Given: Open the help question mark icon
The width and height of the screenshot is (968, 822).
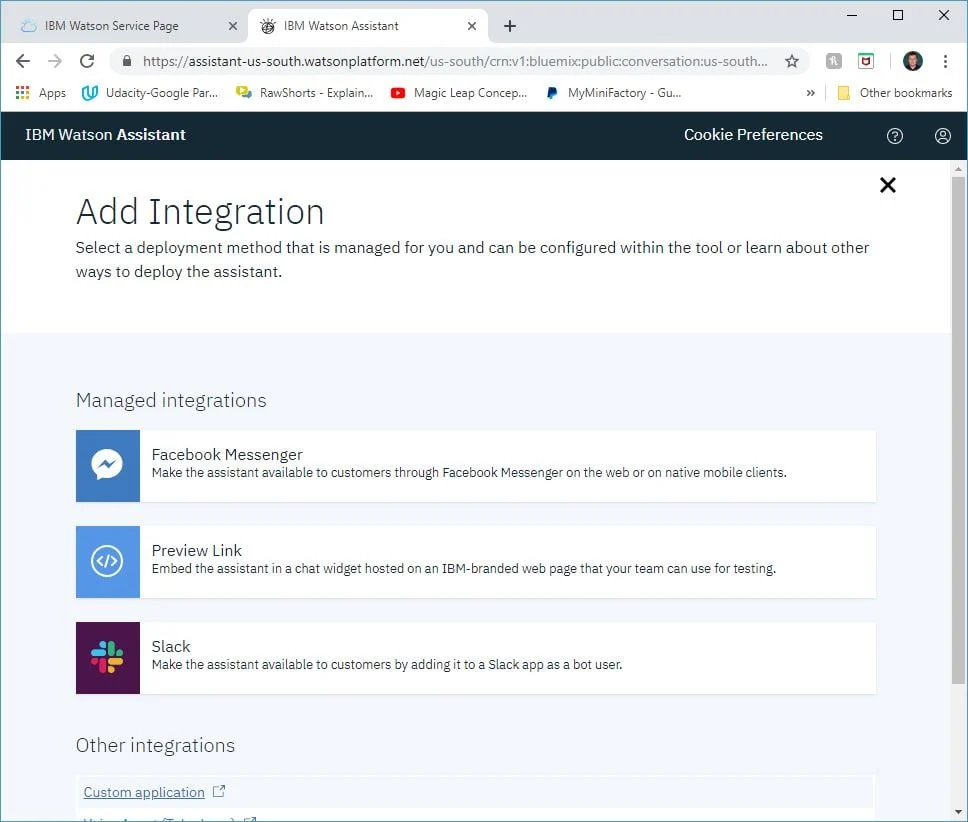Looking at the screenshot, I should pos(895,136).
